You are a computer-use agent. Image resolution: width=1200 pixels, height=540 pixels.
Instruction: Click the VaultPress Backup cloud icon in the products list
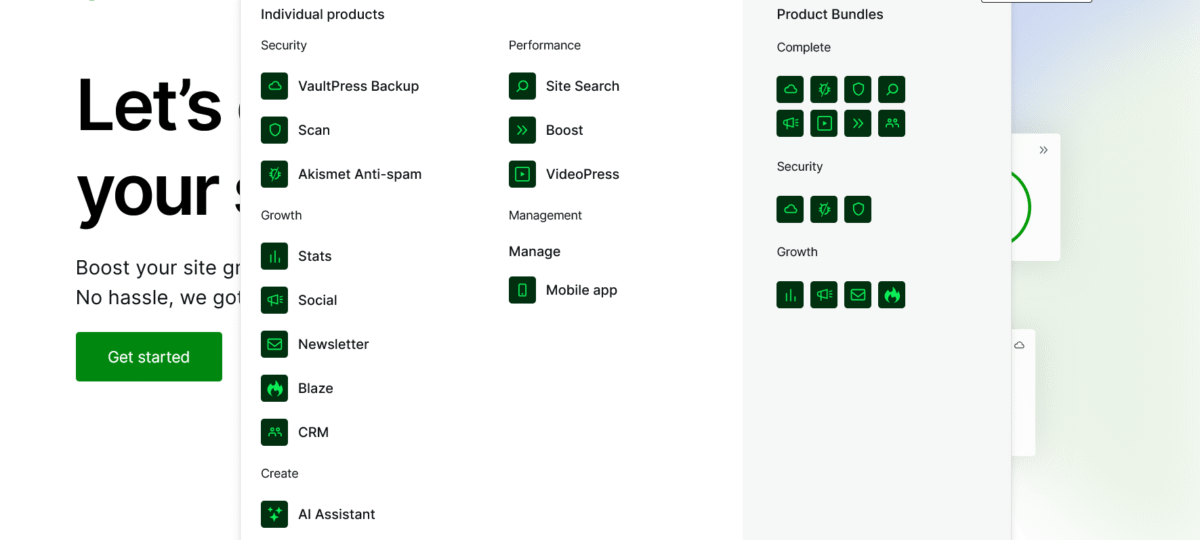[274, 86]
